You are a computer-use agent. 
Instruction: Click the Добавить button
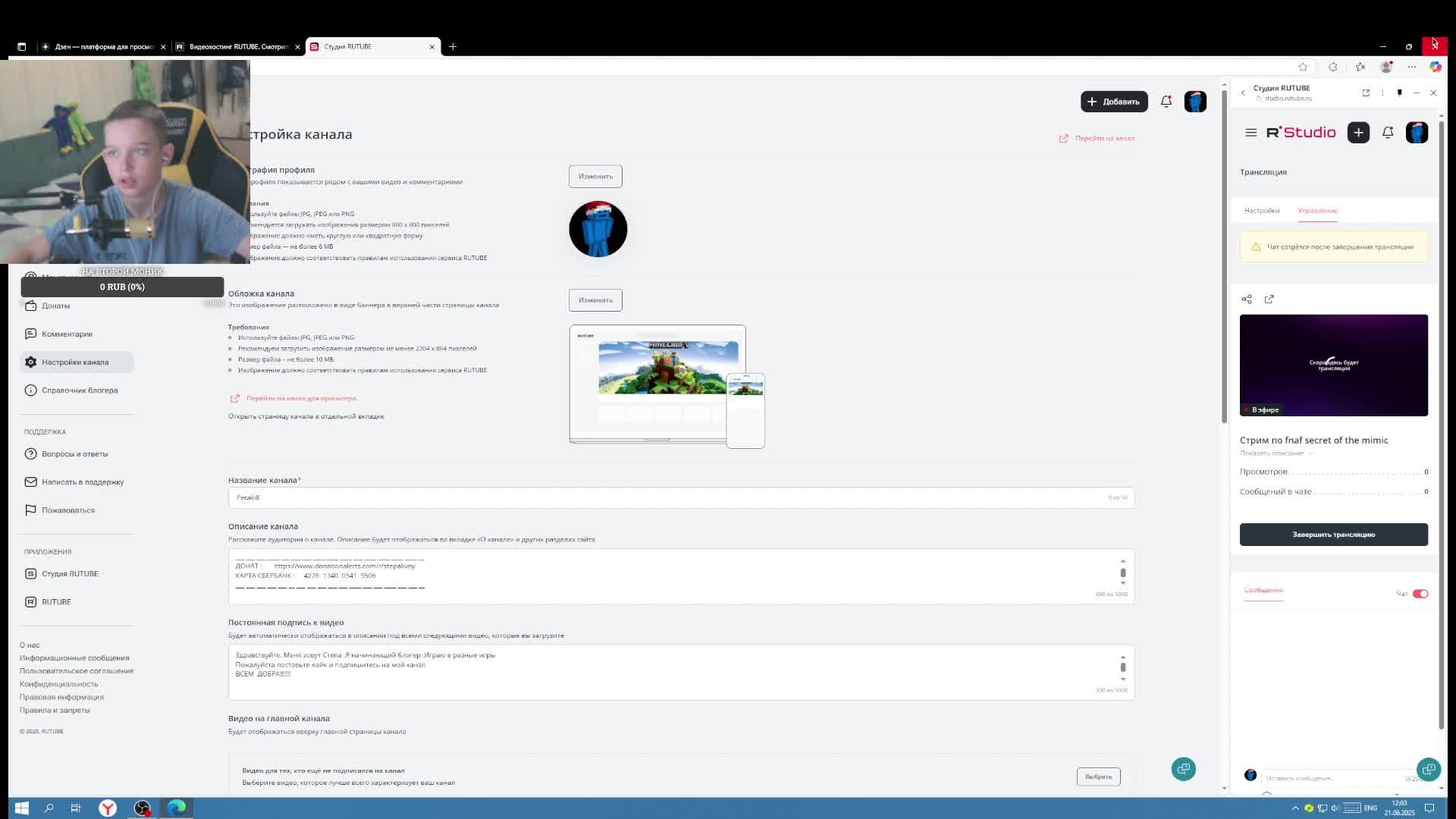[x=1114, y=101]
